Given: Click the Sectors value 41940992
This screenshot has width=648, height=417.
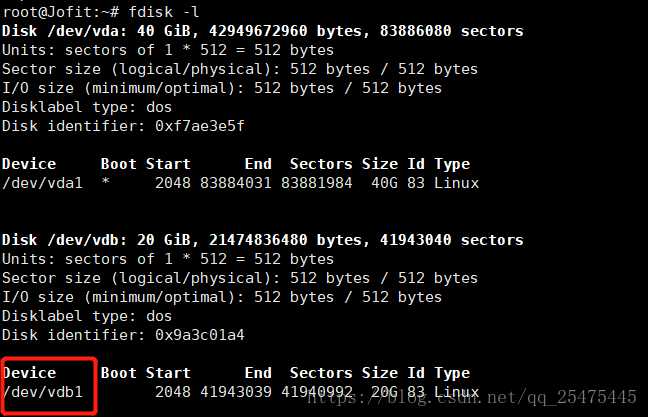Looking at the screenshot, I should pos(317,392).
